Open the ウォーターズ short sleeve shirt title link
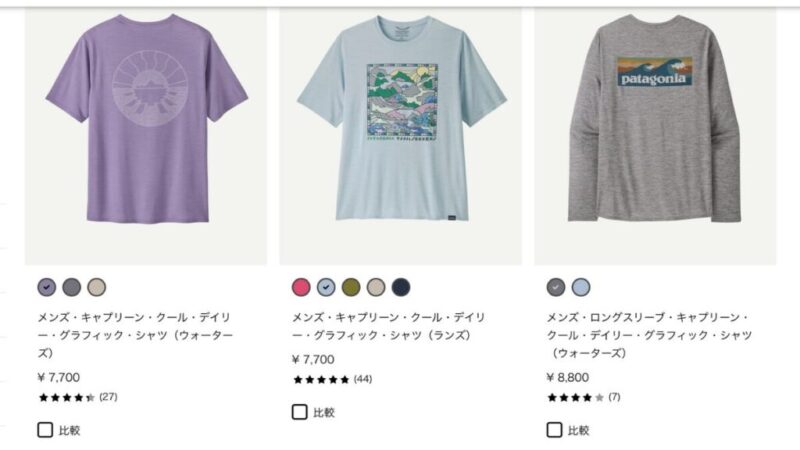 pos(135,335)
